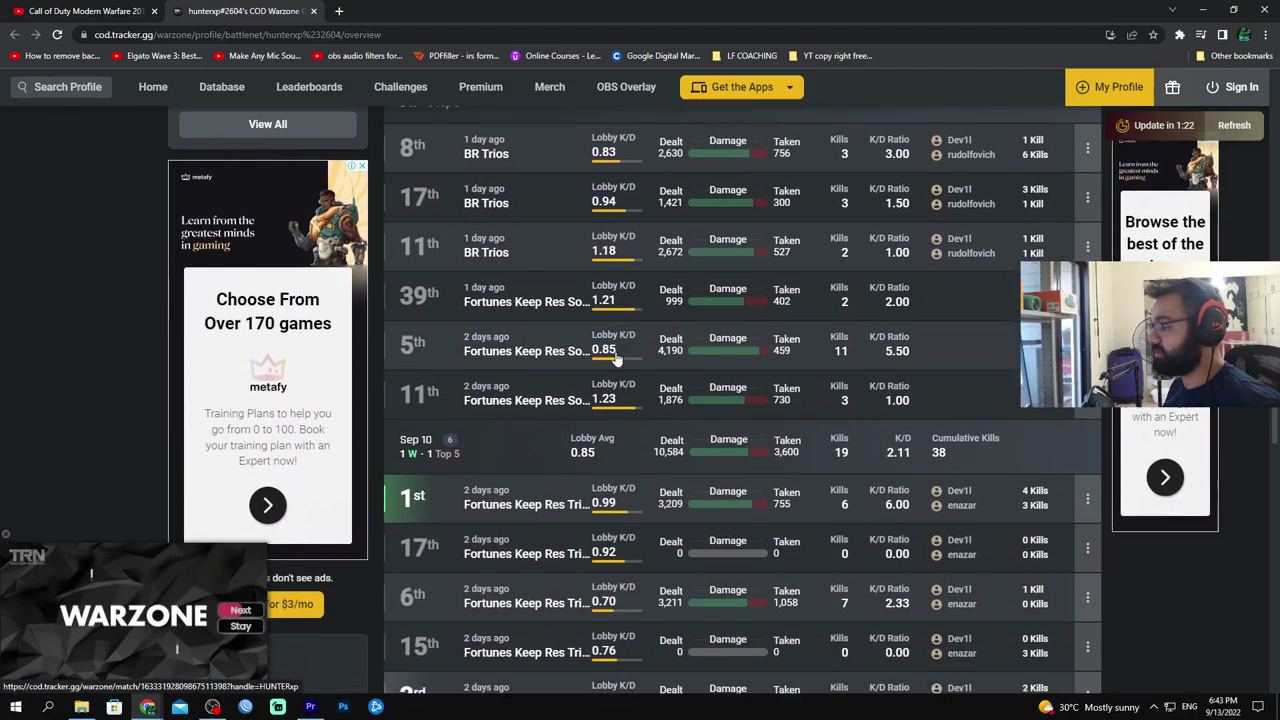
Task: Open OBS Overlay page
Action: [x=626, y=87]
